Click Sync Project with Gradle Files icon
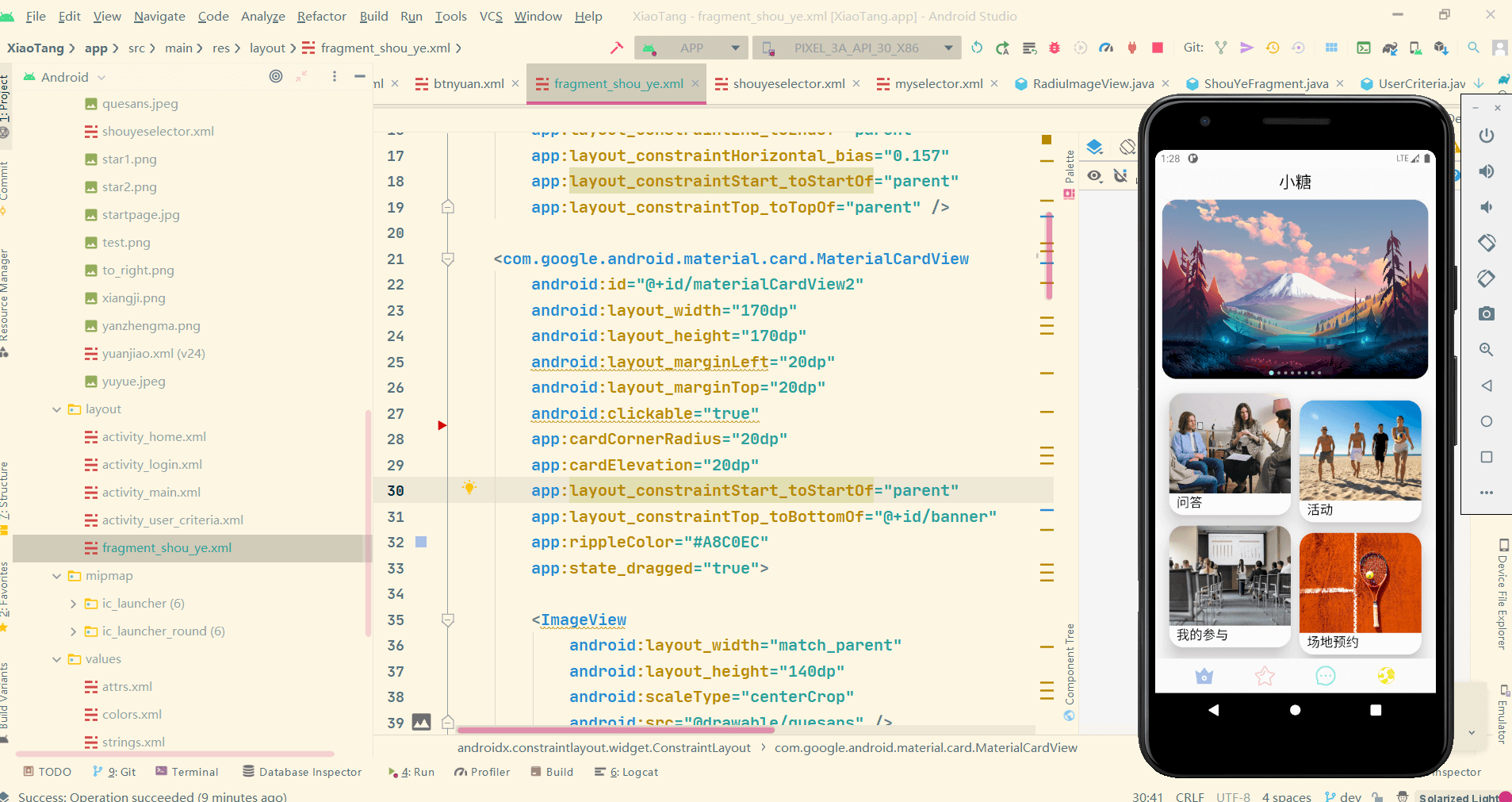Image resolution: width=1512 pixels, height=802 pixels. 1389,48
